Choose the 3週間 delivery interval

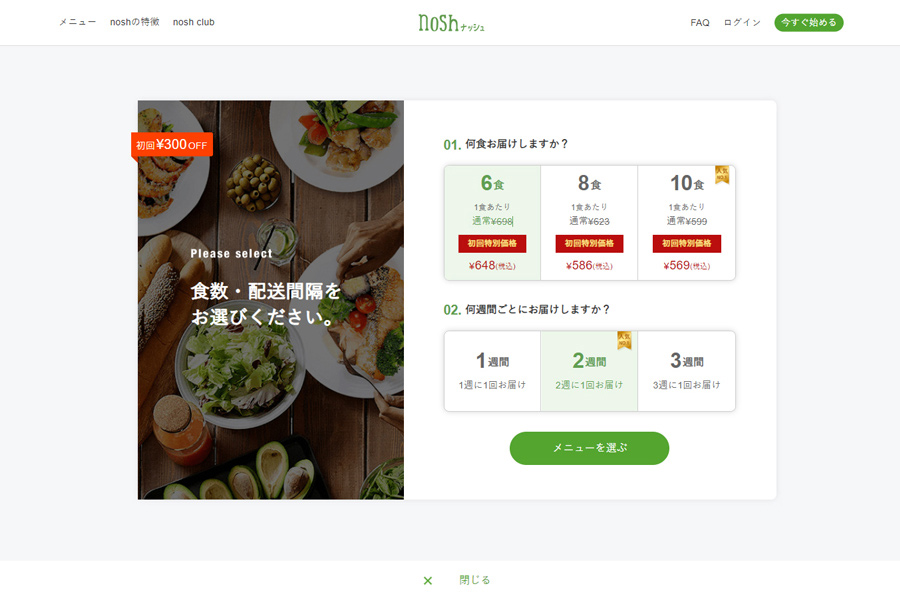(x=686, y=371)
